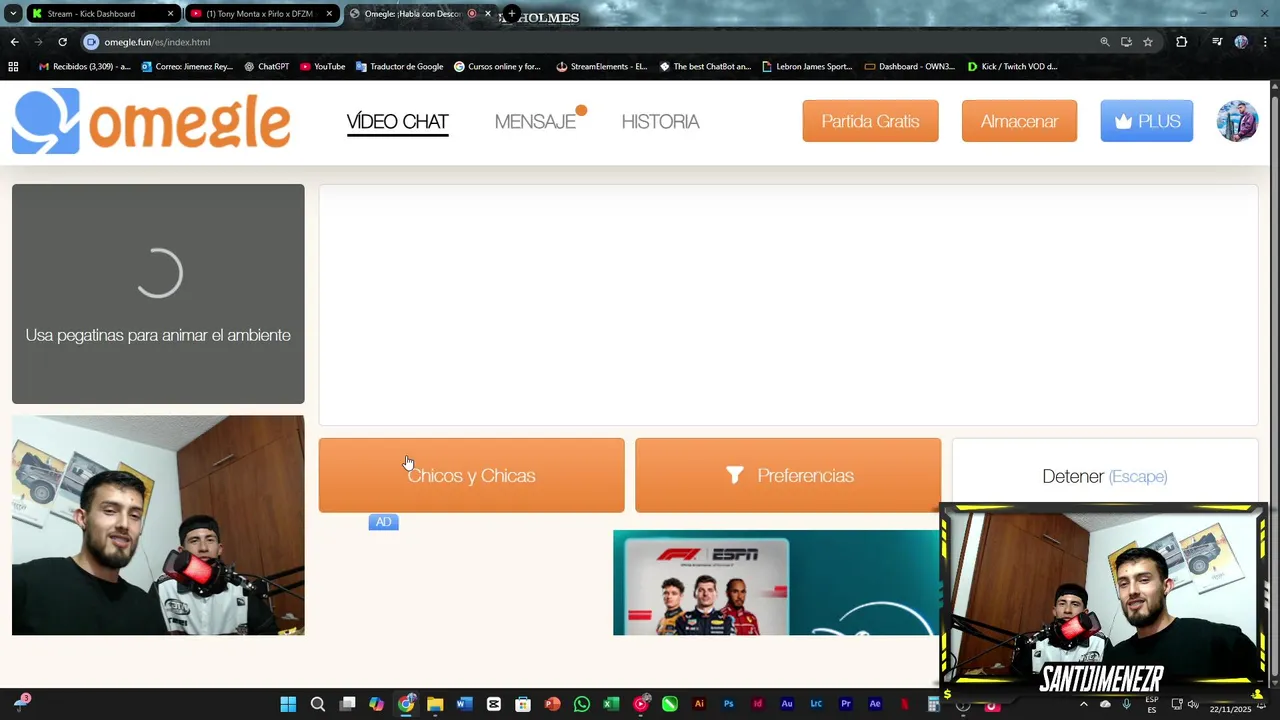Open the Windows Start menu

[288, 704]
